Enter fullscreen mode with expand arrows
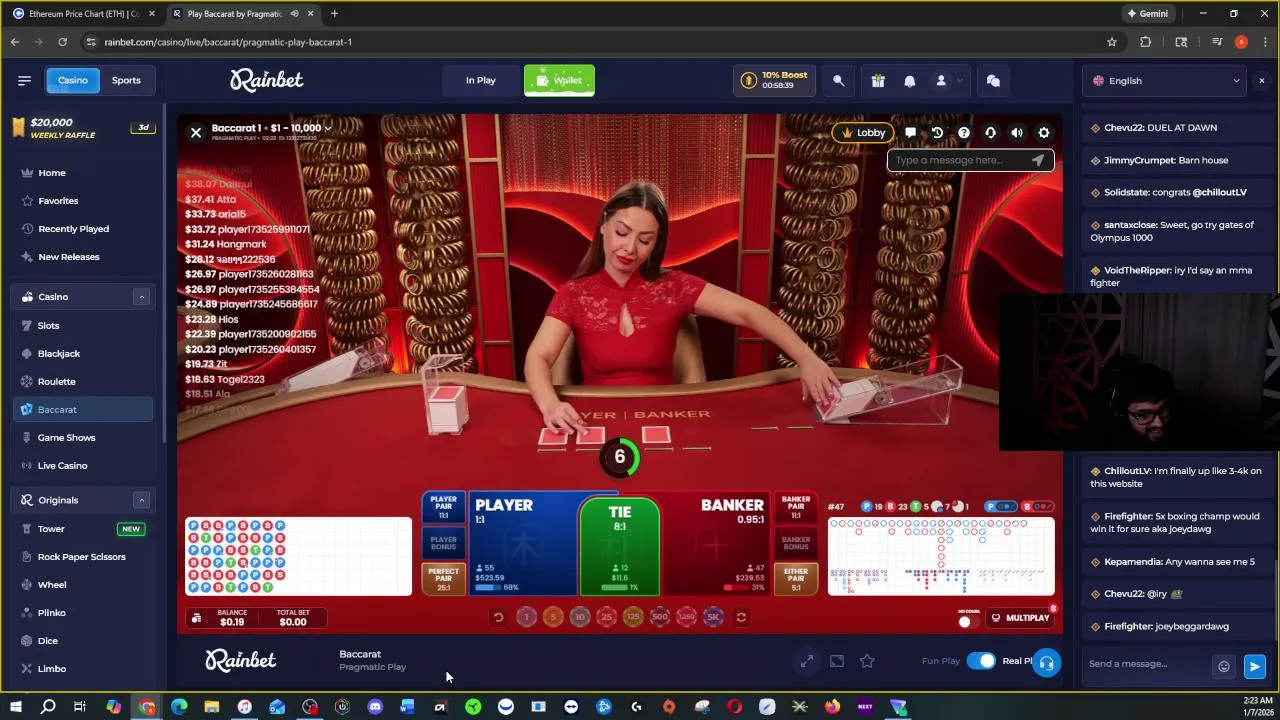 (x=807, y=661)
